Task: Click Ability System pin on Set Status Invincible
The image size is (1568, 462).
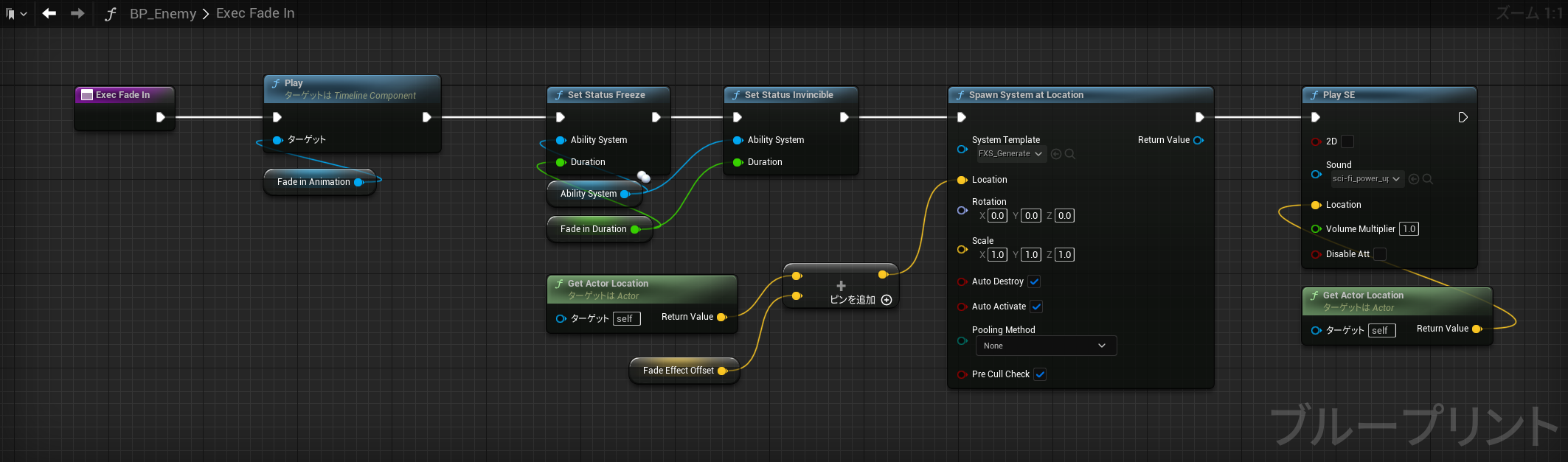Action: pyautogui.click(x=738, y=140)
